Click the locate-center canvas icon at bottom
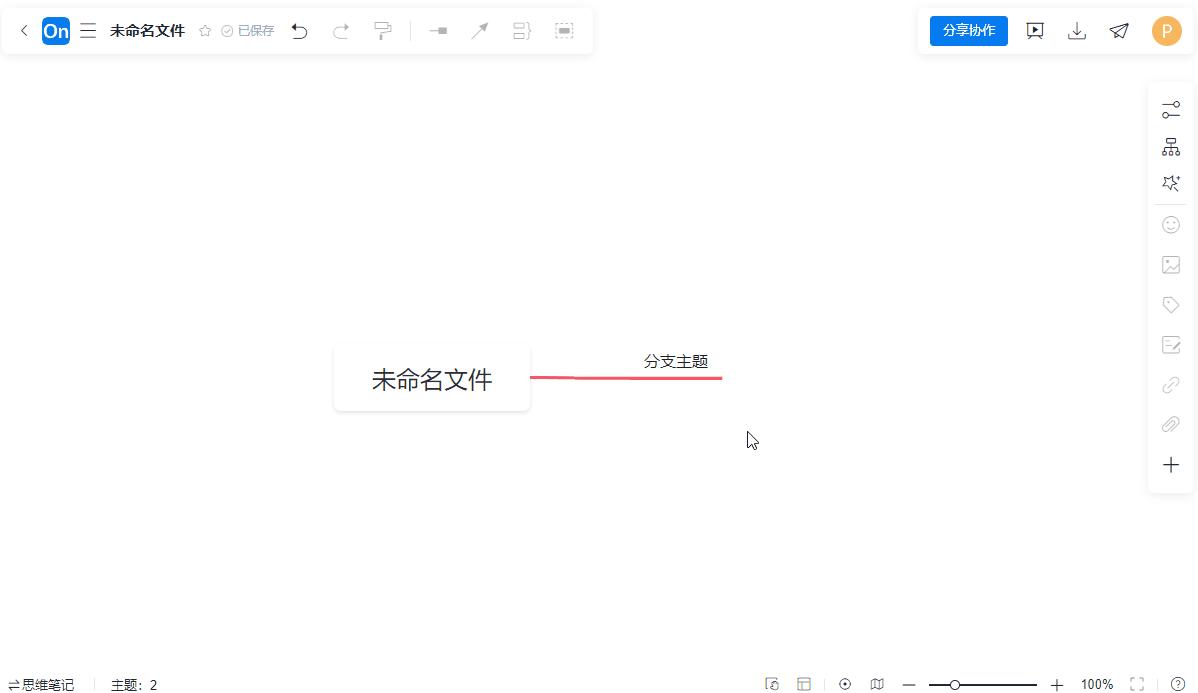This screenshot has width=1198, height=693. (x=845, y=684)
